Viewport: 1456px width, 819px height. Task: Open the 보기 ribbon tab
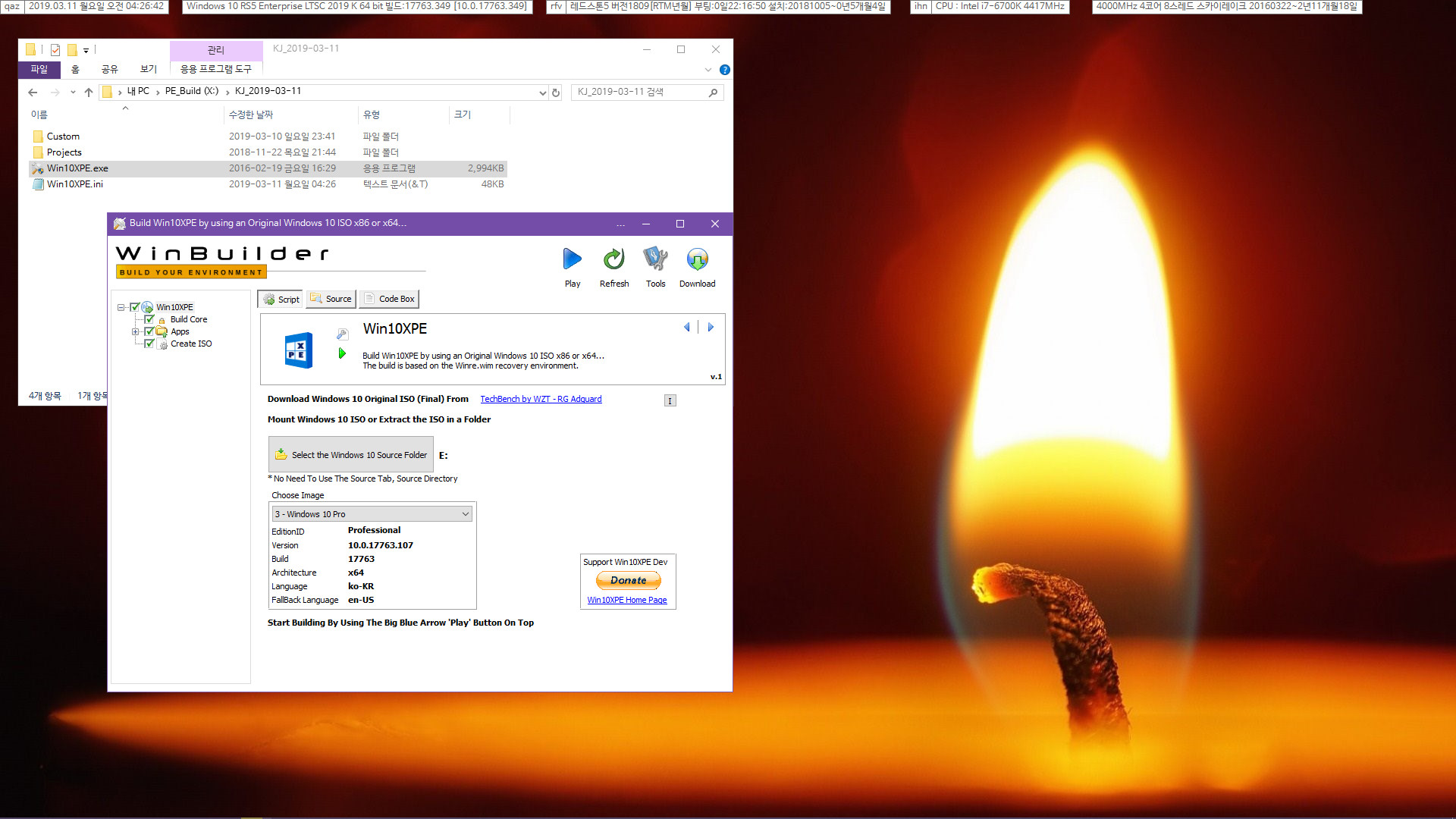pyautogui.click(x=149, y=69)
